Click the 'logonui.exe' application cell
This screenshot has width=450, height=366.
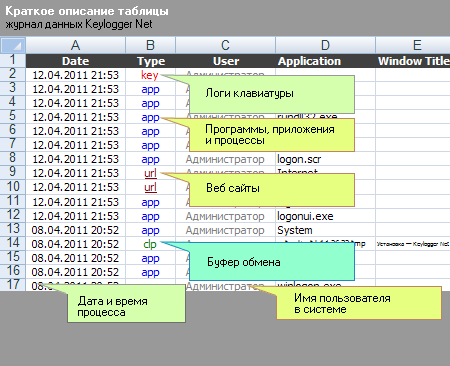coord(325,216)
